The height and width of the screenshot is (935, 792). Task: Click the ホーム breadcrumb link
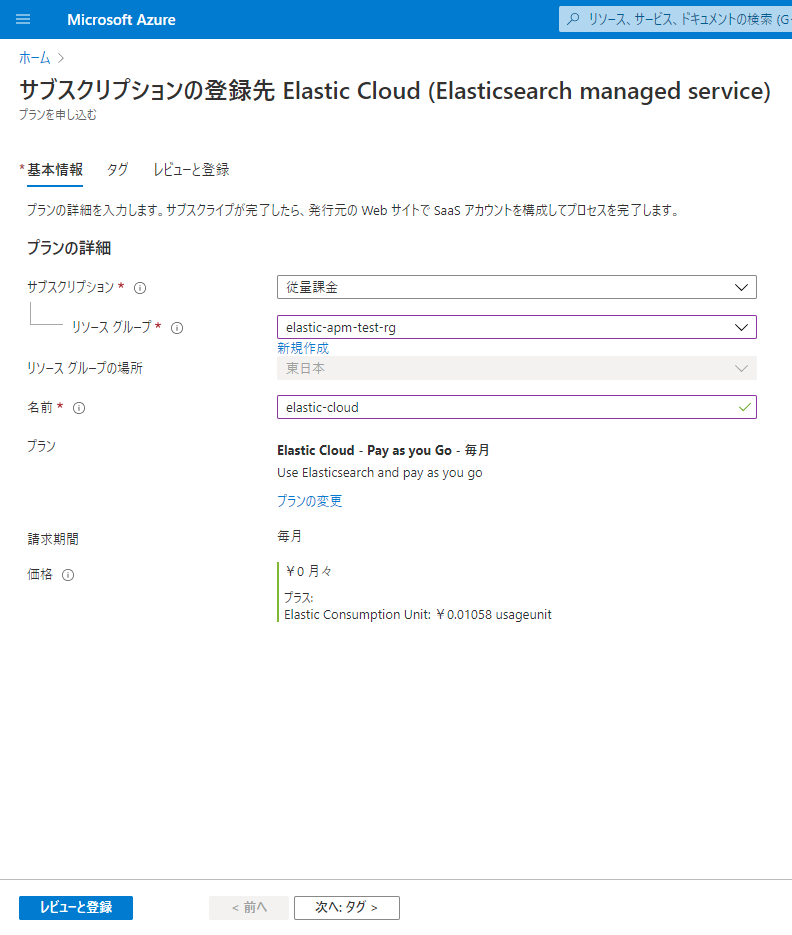pyautogui.click(x=35, y=58)
